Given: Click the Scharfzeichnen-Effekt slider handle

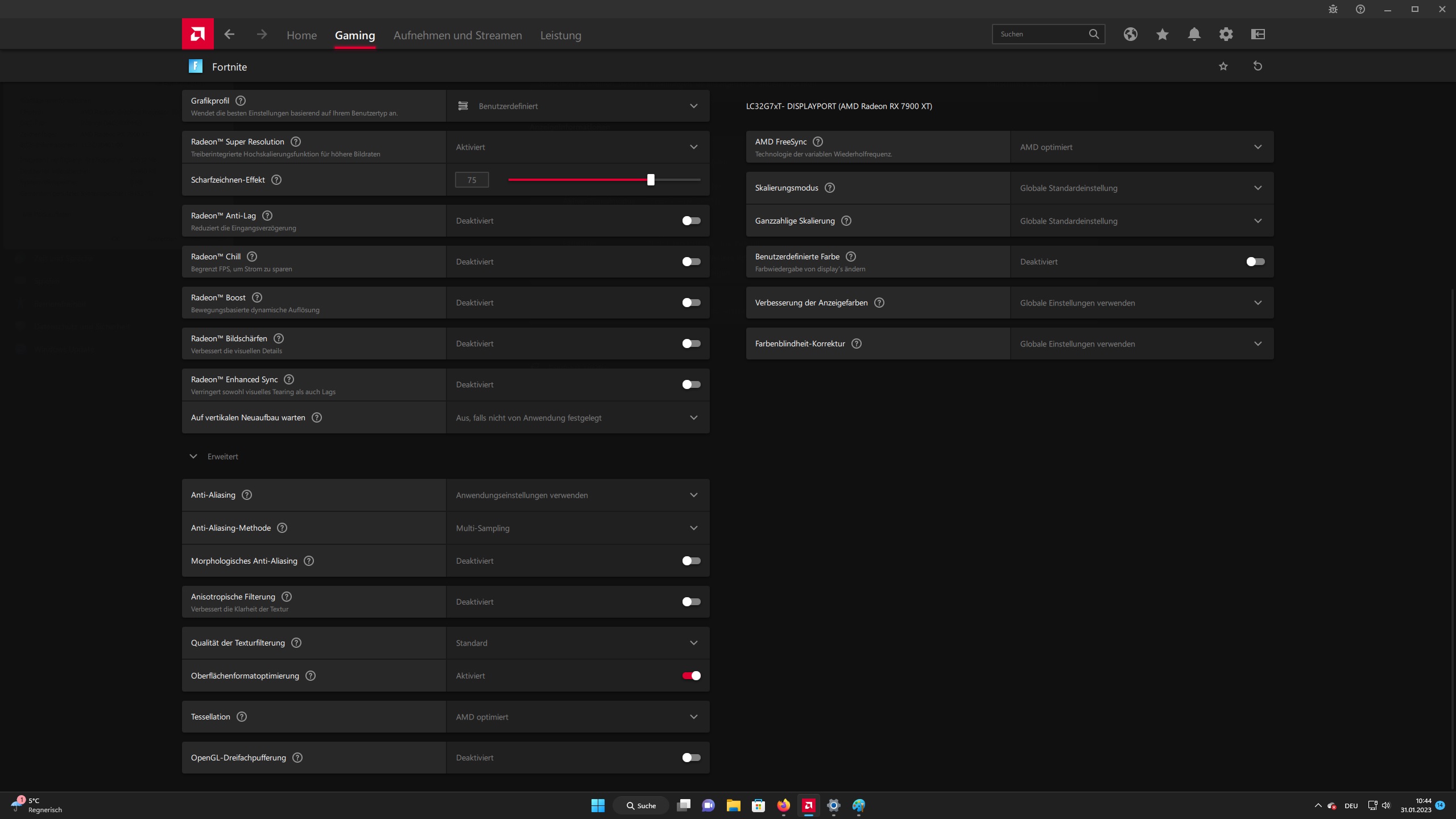Looking at the screenshot, I should point(651,180).
